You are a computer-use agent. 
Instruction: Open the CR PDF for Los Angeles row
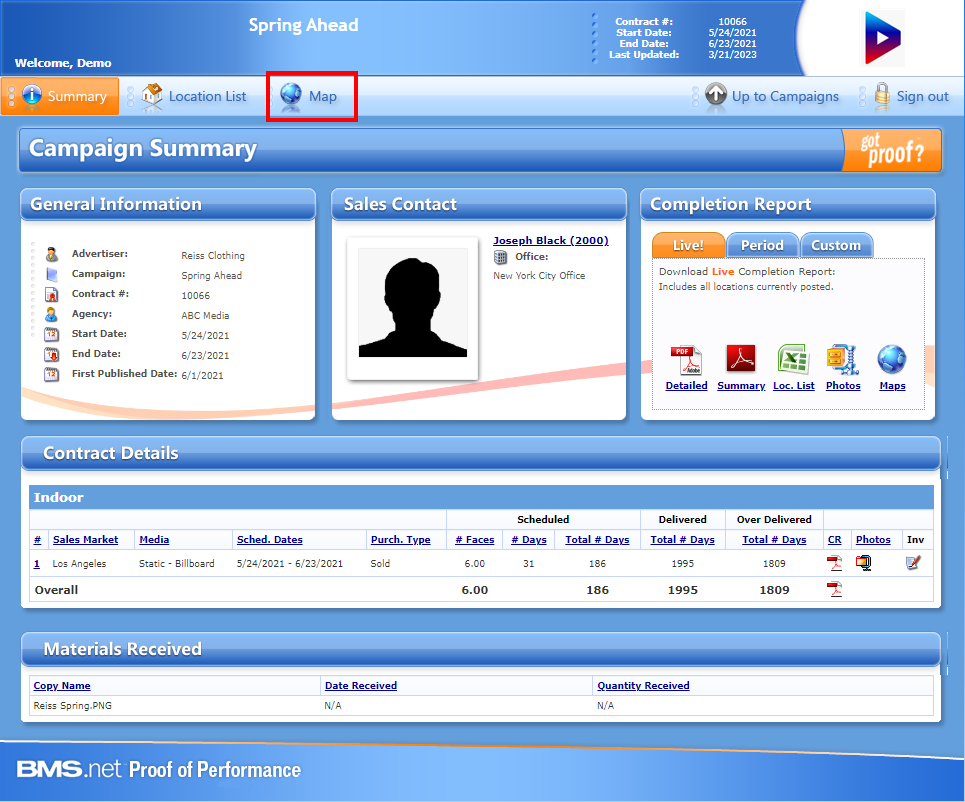834,563
